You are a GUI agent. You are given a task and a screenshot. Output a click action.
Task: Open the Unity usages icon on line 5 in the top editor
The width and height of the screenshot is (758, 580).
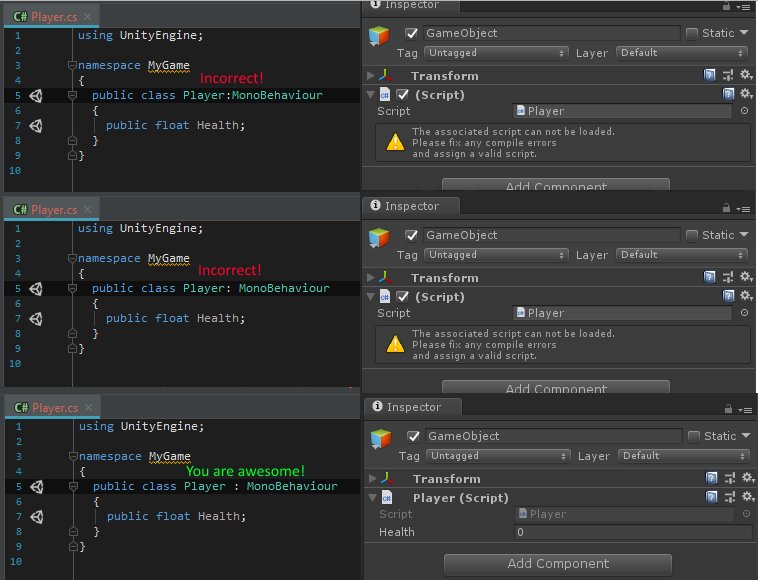(x=36, y=96)
